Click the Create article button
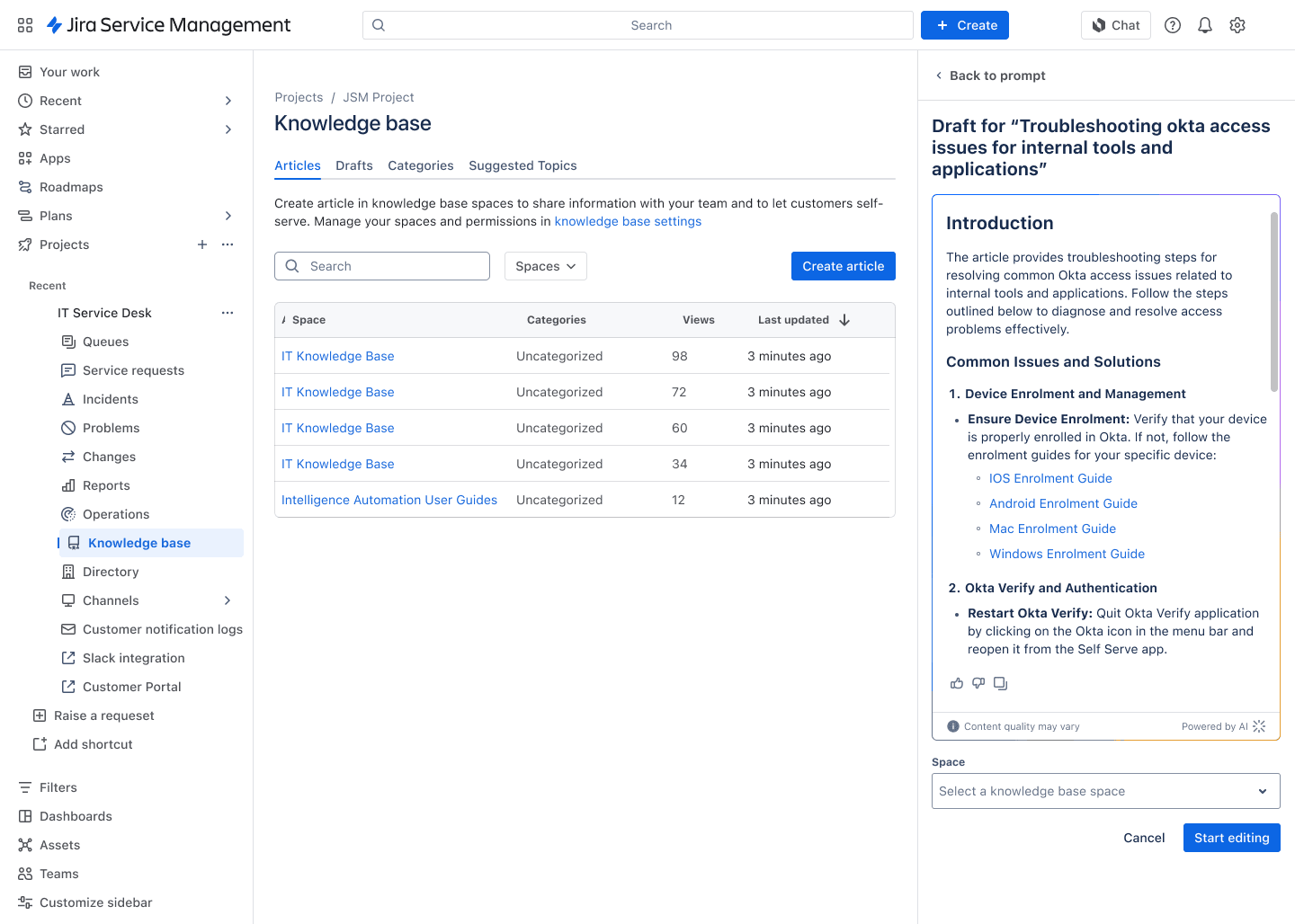 coord(844,266)
